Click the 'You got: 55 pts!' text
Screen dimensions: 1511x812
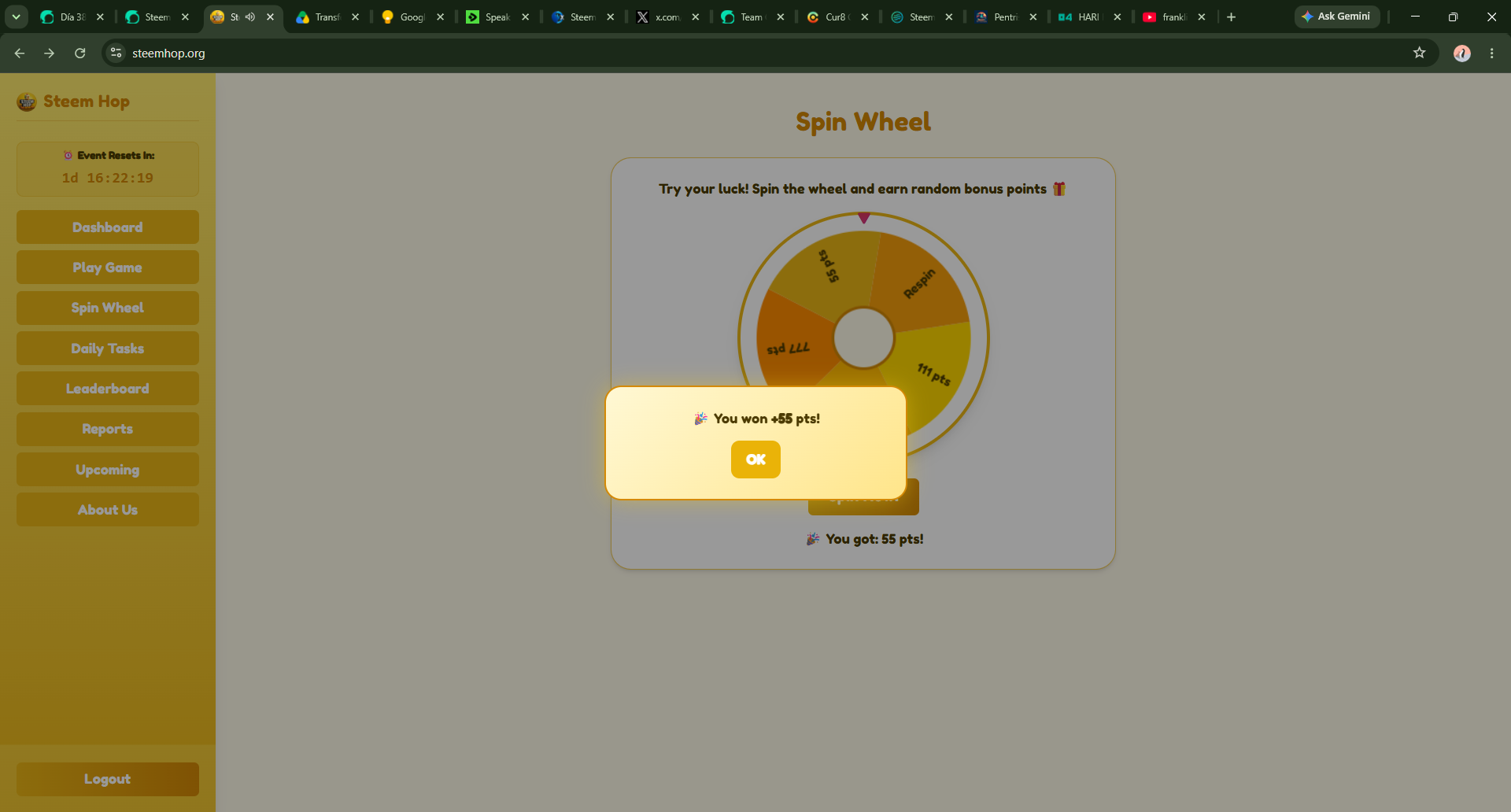865,539
